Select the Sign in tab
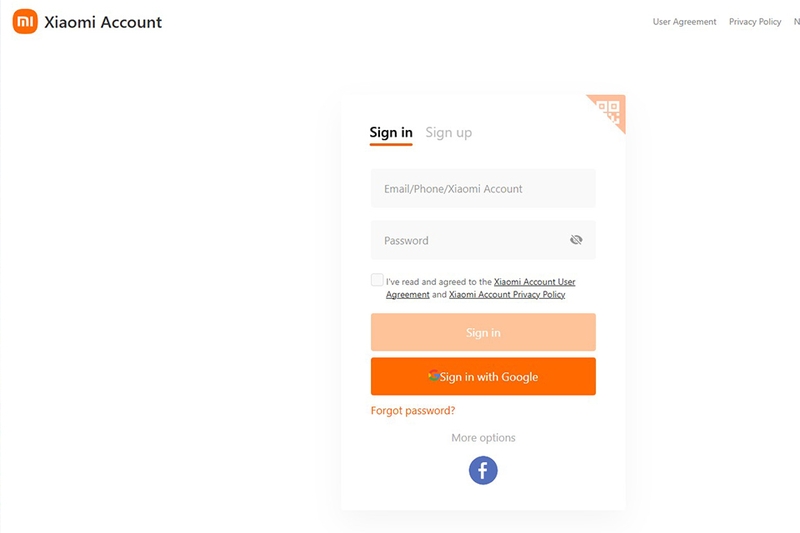Viewport: 800px width, 533px height. (x=391, y=133)
